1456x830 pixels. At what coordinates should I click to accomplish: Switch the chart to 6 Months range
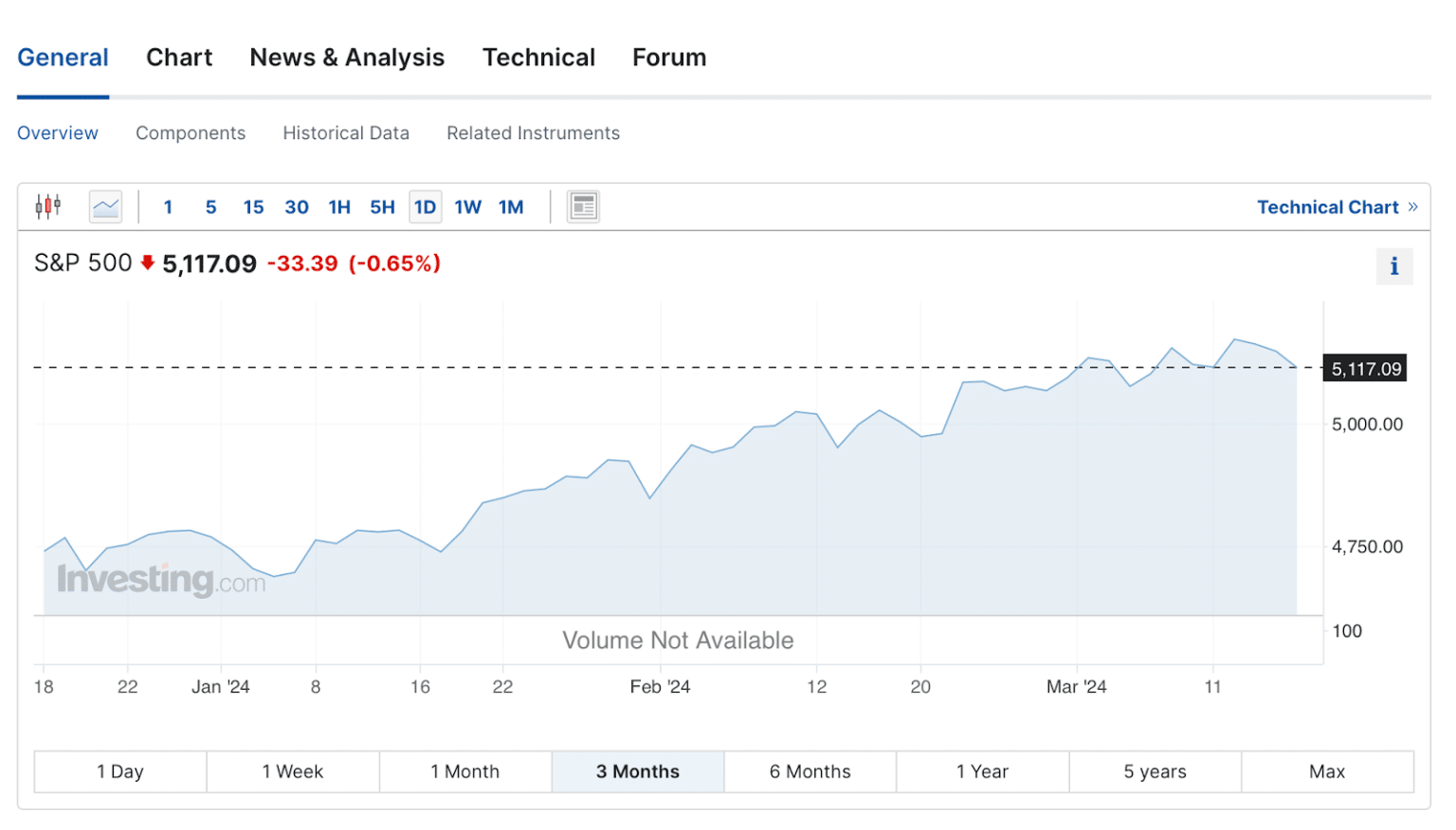pos(810,771)
